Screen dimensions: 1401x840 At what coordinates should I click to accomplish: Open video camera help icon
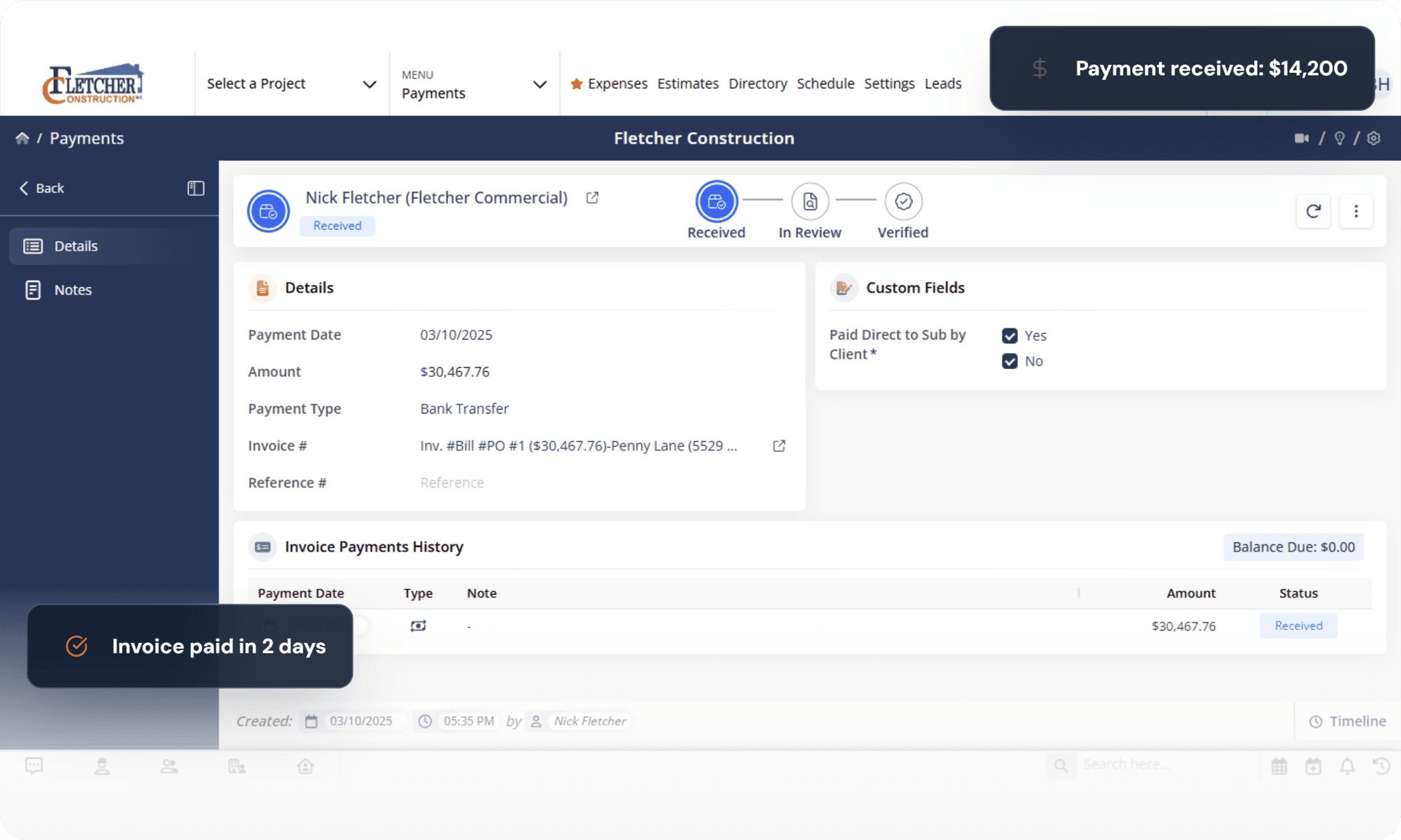point(1302,138)
